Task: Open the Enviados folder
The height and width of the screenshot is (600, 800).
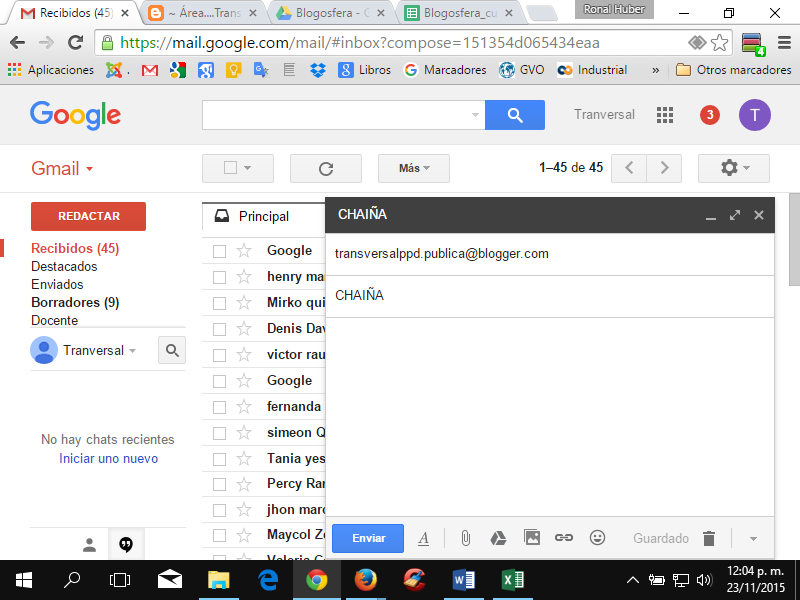Action: (57, 284)
